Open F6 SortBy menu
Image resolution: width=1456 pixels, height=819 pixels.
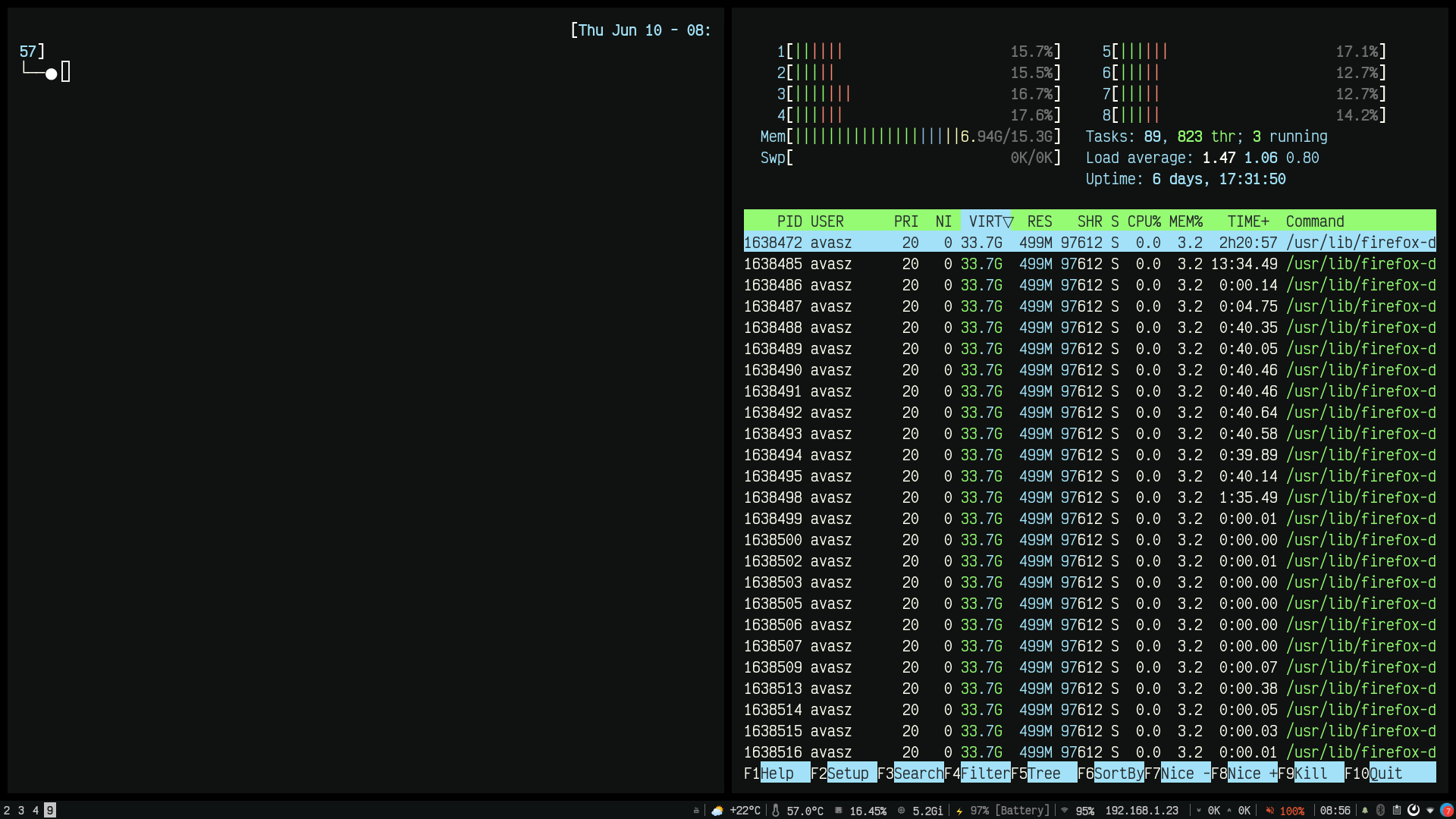[x=1111, y=773]
